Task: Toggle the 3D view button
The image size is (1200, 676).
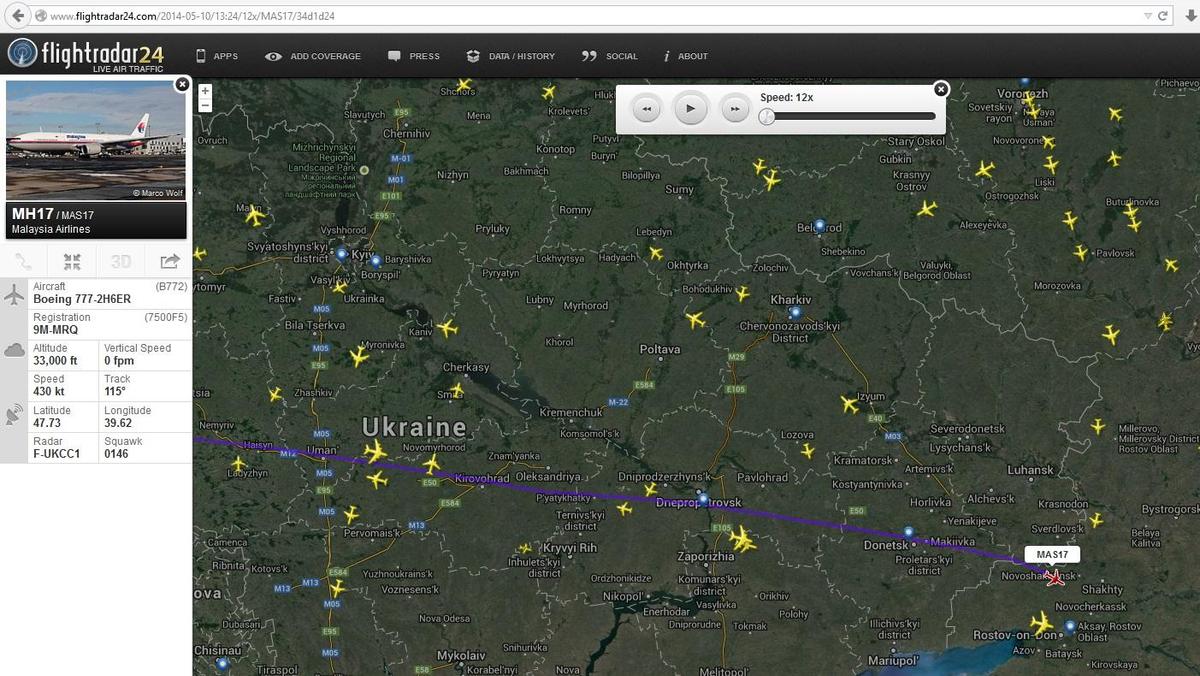Action: pos(121,262)
